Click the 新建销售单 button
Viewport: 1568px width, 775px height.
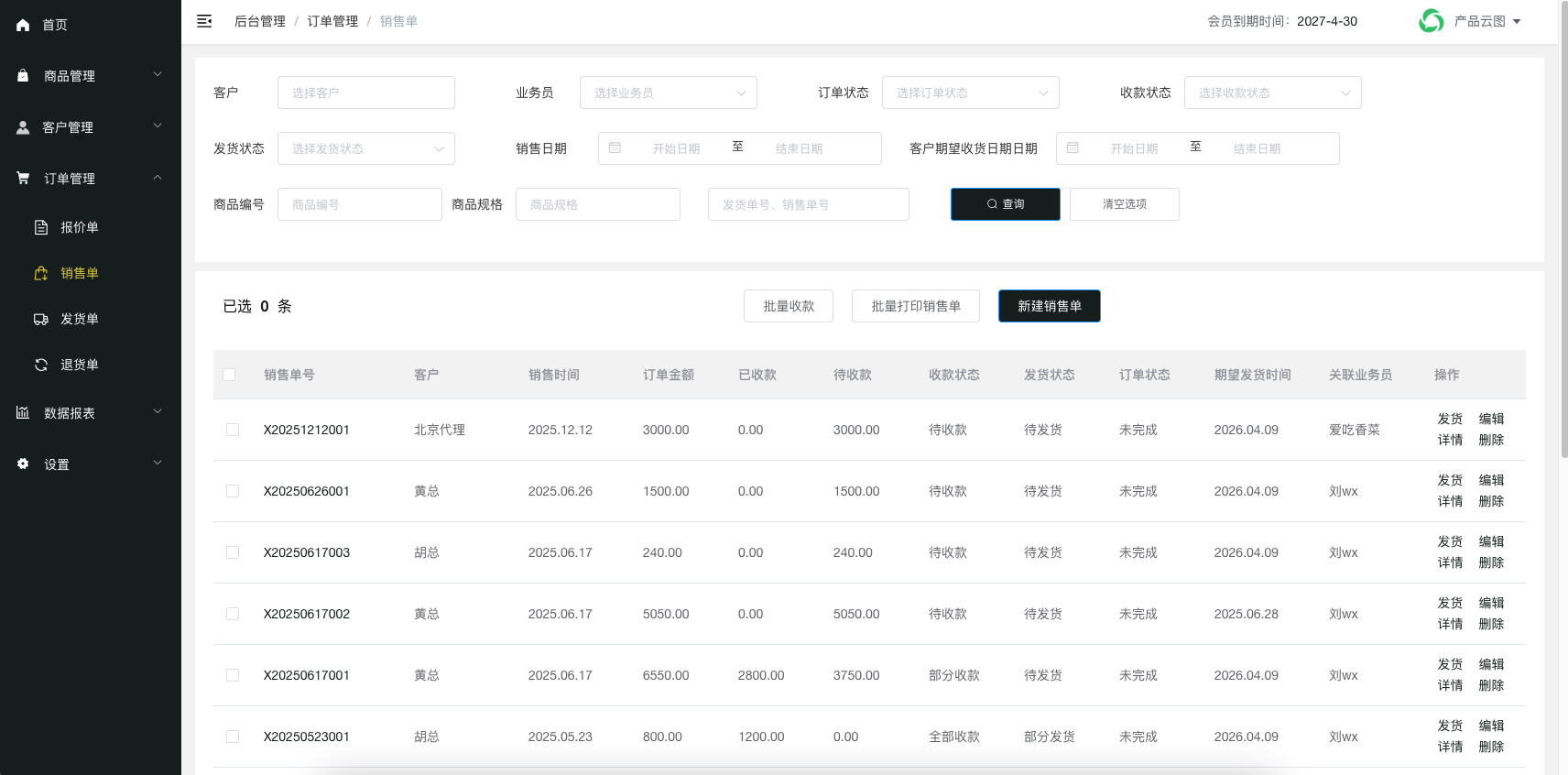(1050, 306)
